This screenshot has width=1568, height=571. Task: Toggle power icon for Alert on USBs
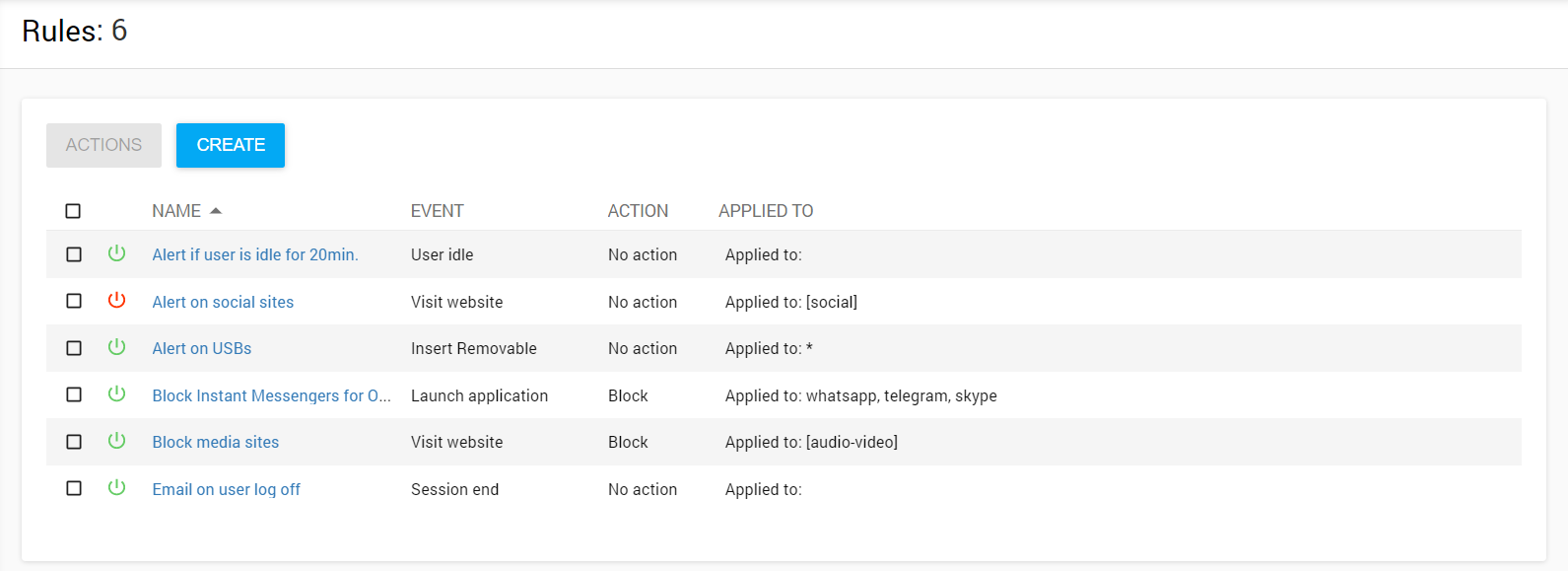point(116,347)
